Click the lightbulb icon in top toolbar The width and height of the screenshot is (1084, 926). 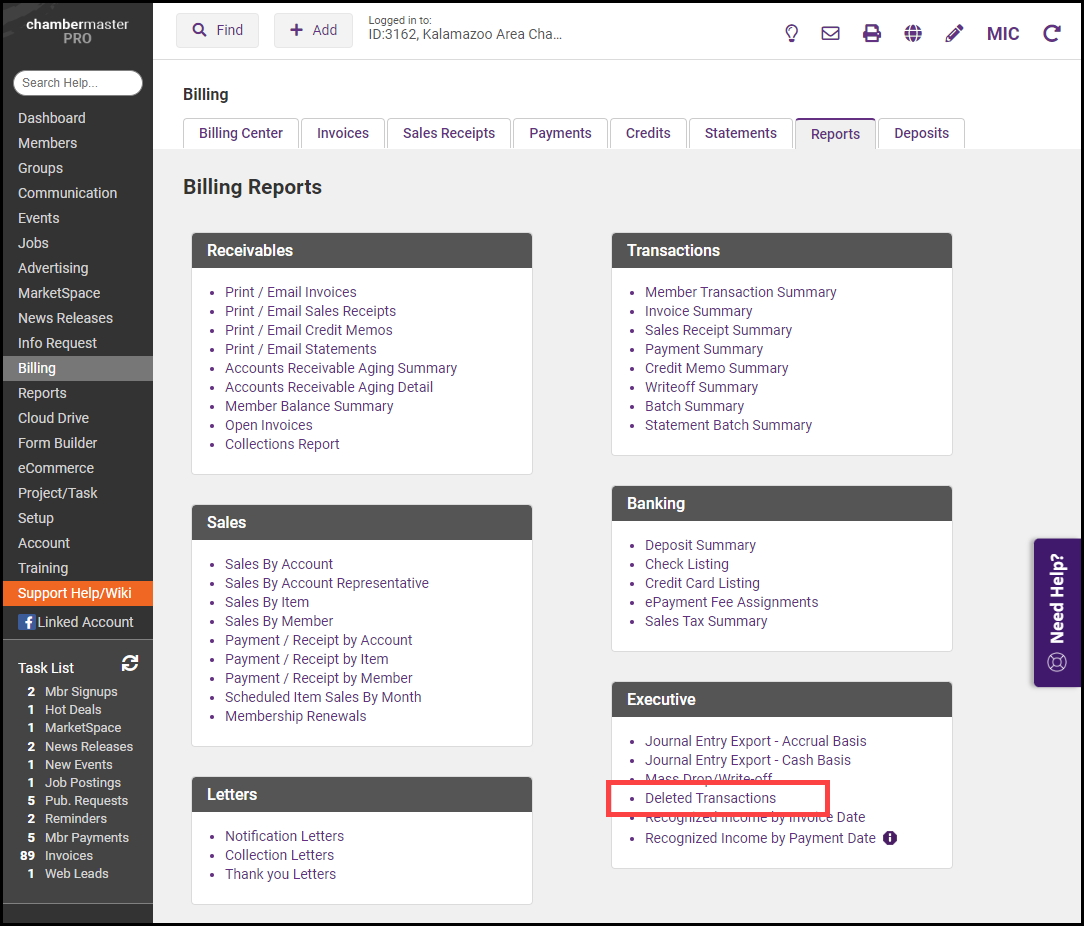pyautogui.click(x=791, y=33)
